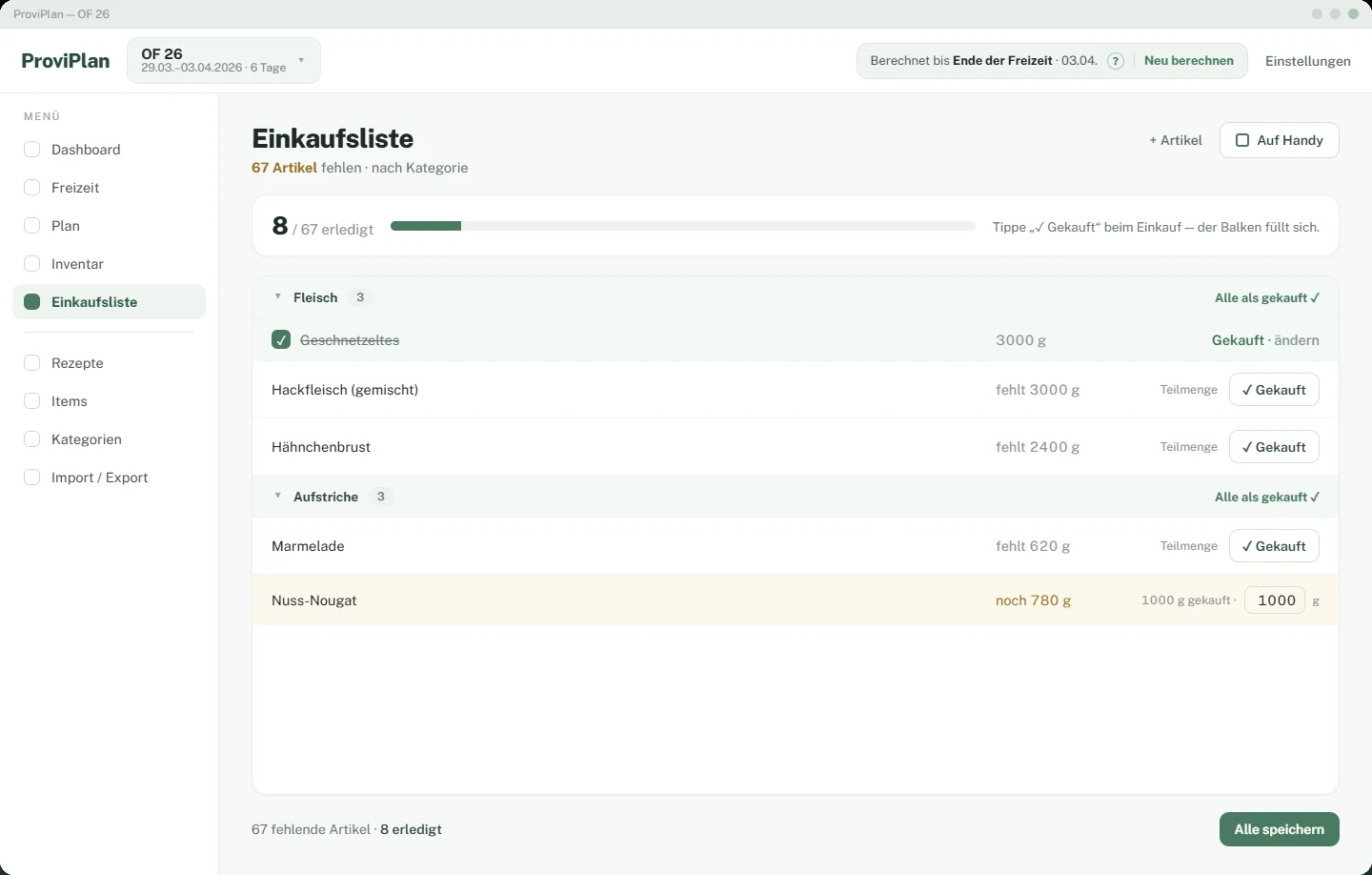Click Teilmenge for Hähnchenbrust
The image size is (1372, 875).
point(1189,447)
